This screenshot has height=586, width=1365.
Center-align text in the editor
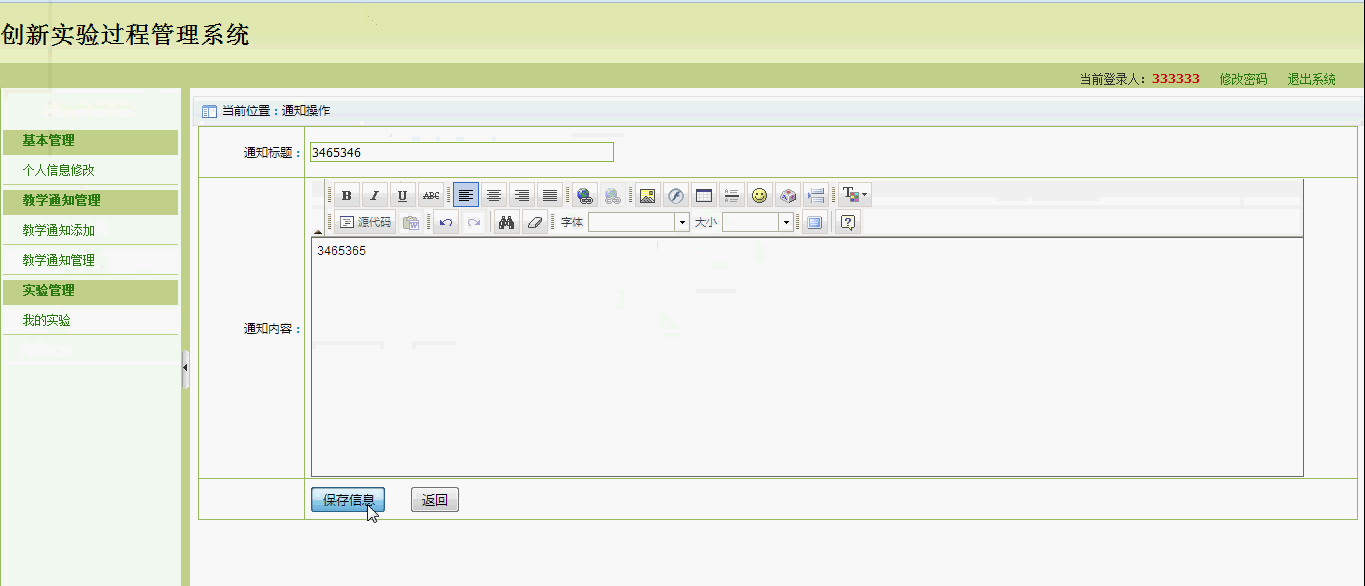click(x=494, y=196)
